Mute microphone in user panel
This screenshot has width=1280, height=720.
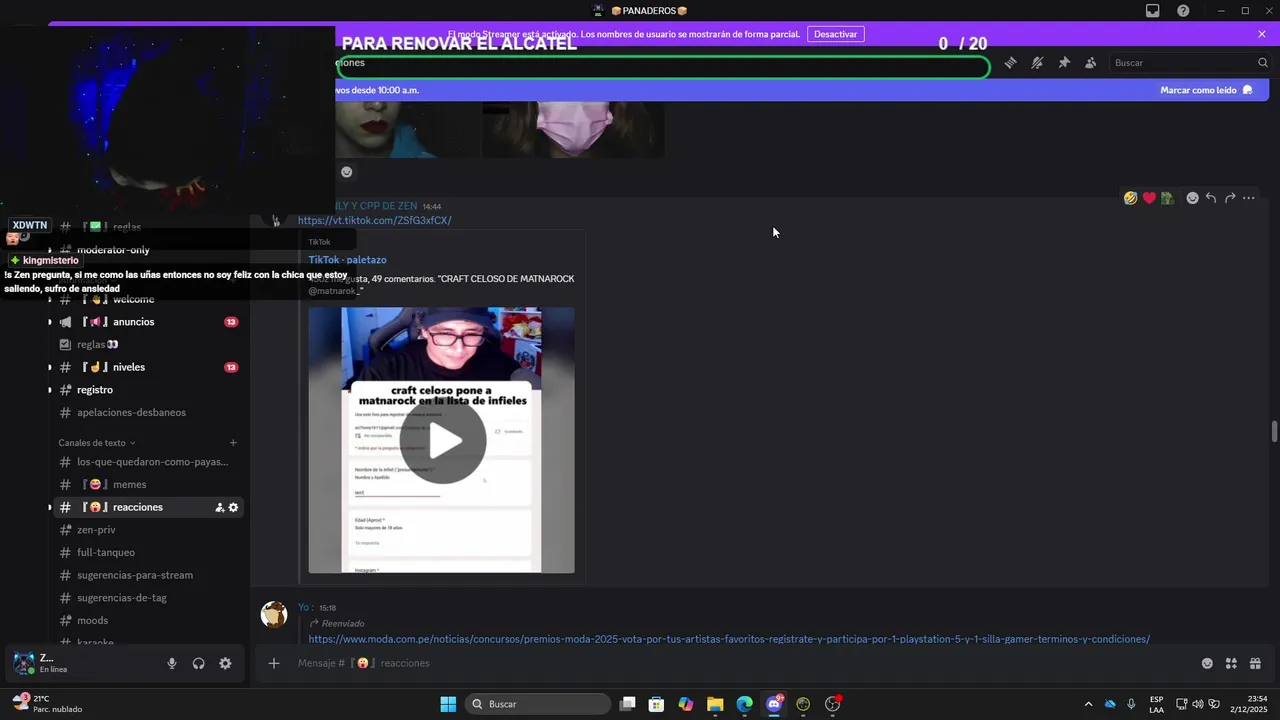coord(172,663)
